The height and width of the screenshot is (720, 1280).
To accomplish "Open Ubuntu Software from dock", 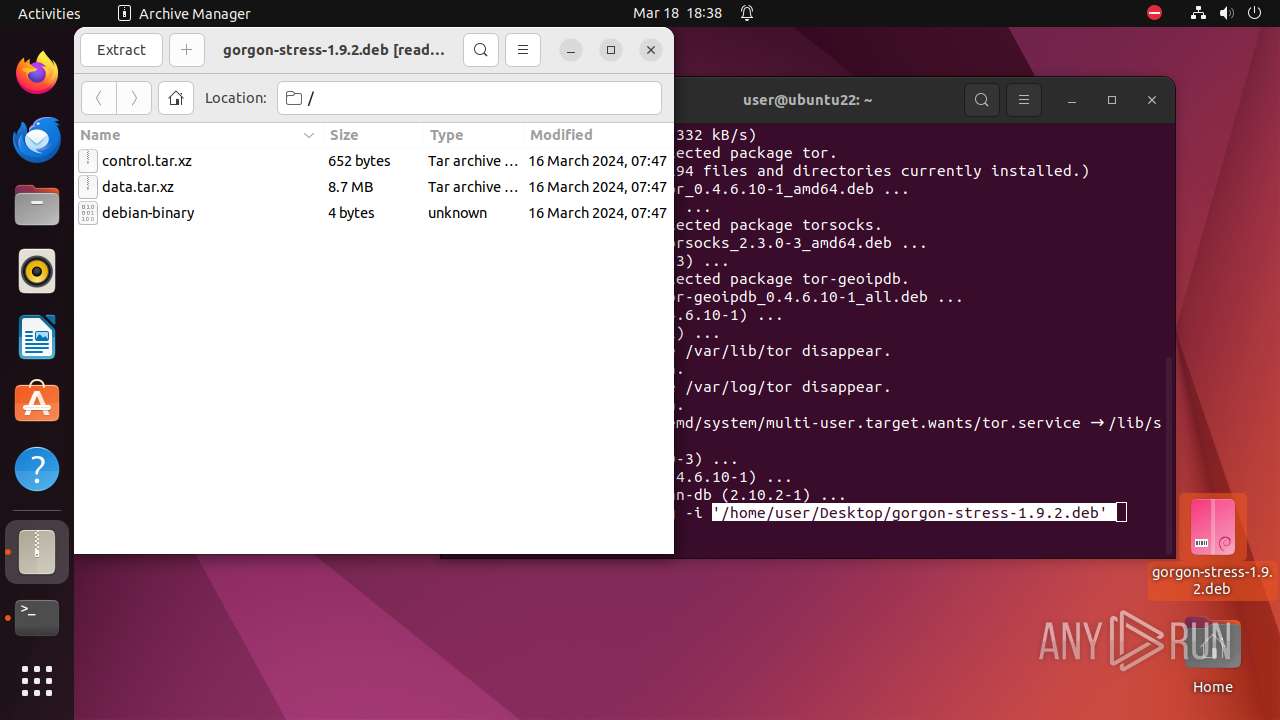I will tap(37, 403).
